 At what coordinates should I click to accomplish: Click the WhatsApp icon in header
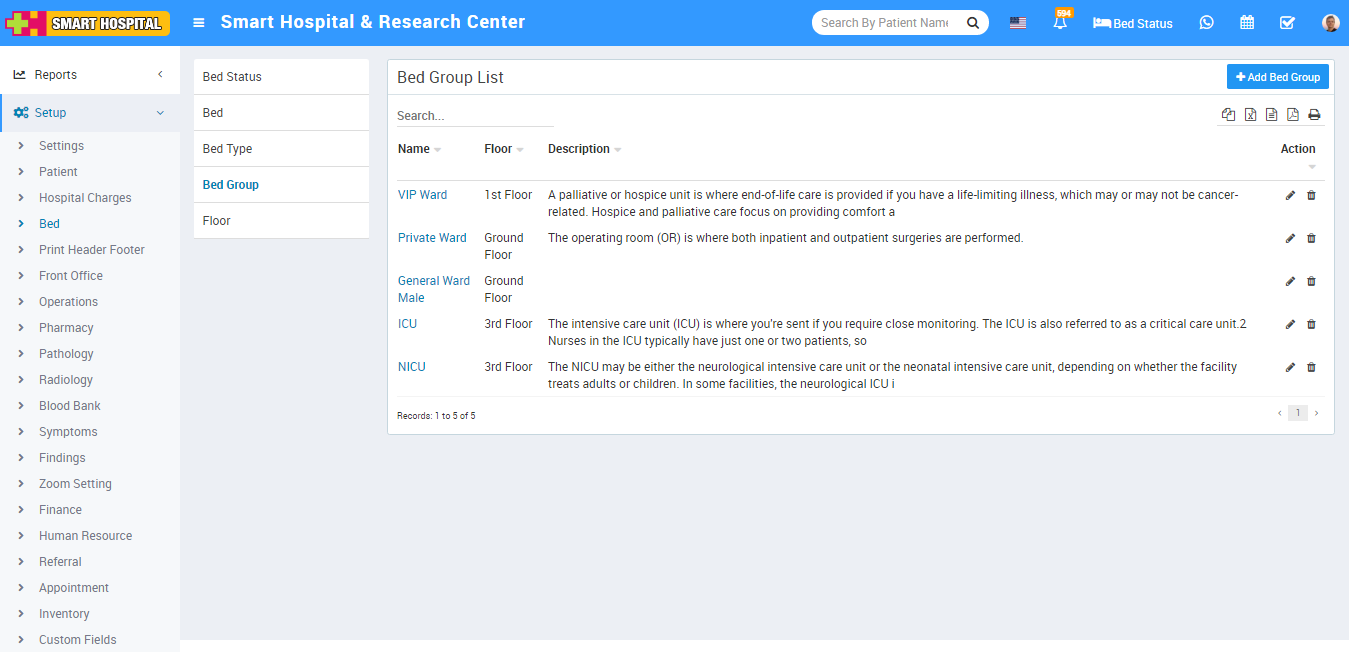click(x=1206, y=23)
